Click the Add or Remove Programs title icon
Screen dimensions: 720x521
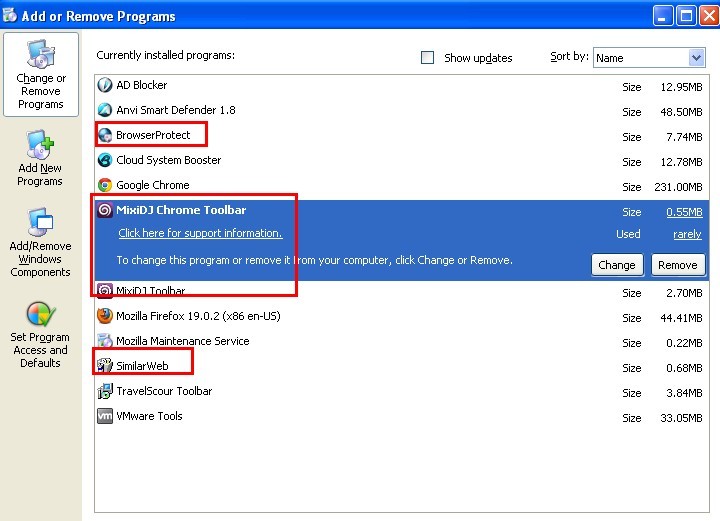pyautogui.click(x=10, y=16)
